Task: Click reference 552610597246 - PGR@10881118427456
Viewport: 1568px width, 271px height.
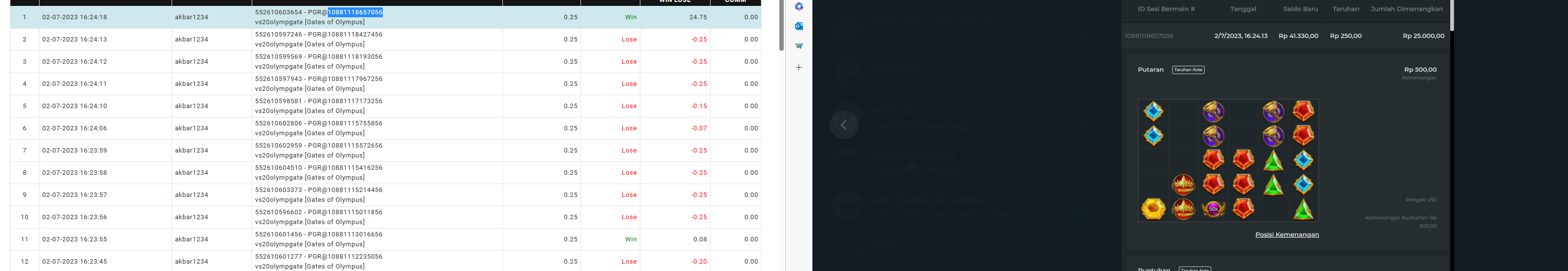Action: point(318,35)
